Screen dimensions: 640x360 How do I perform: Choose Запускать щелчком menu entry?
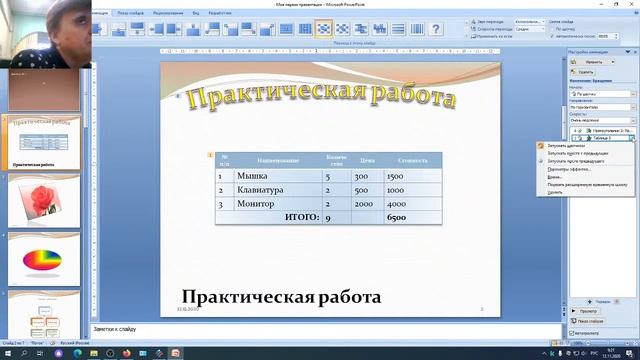coord(566,146)
